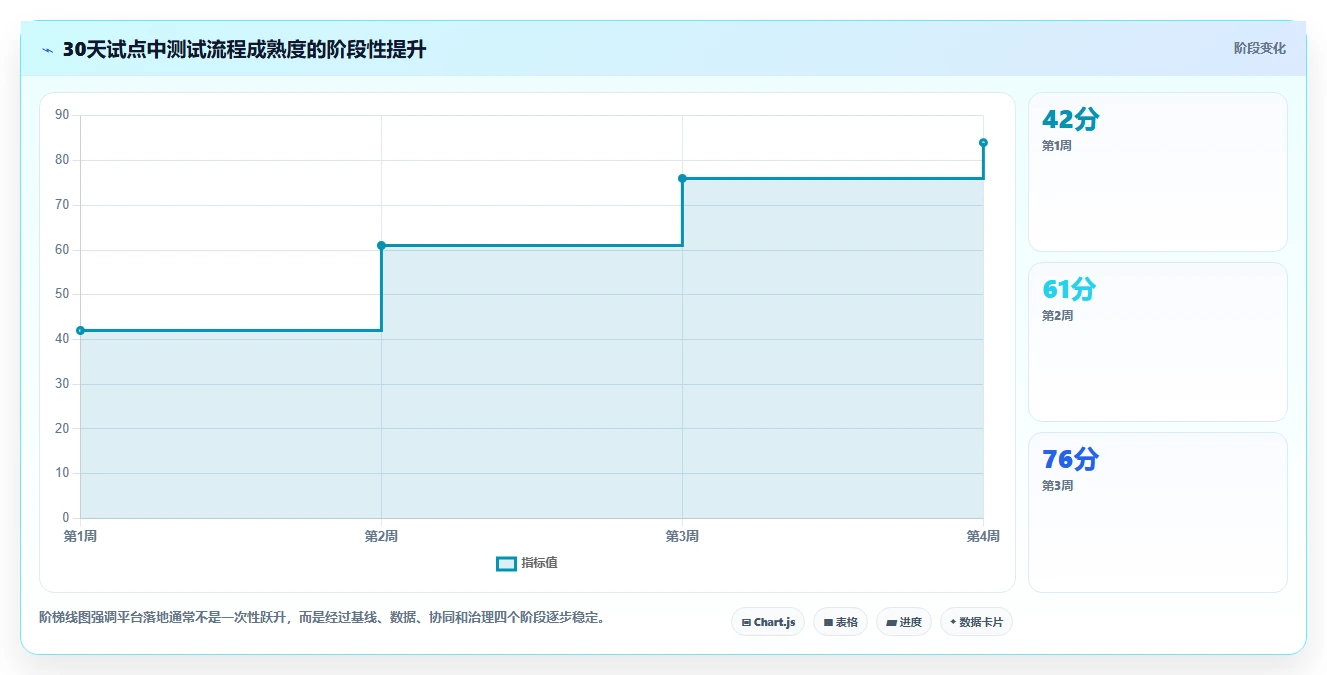Click the 90 y-axis tick label
The image size is (1327, 675).
point(62,115)
